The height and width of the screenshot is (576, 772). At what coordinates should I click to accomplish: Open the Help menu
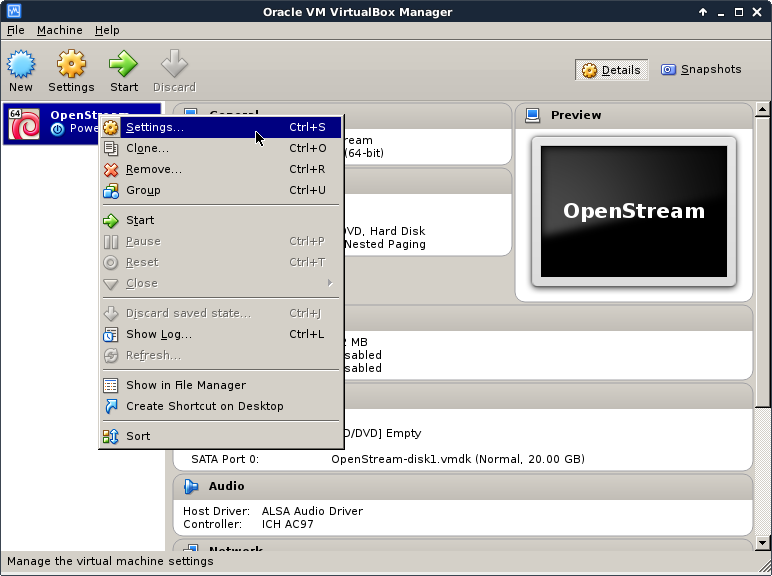107,31
